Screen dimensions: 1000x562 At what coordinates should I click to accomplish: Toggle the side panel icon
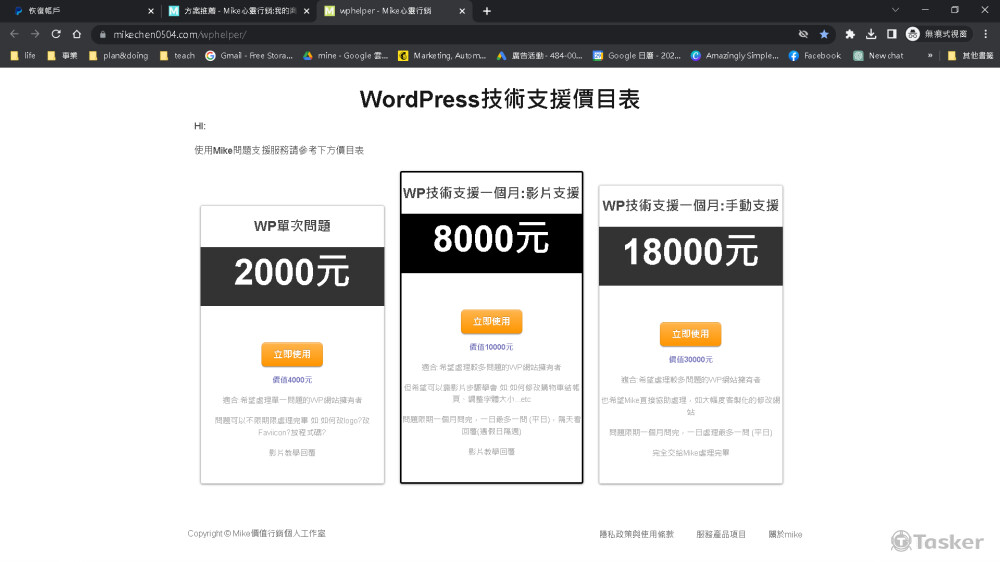pos(892,34)
